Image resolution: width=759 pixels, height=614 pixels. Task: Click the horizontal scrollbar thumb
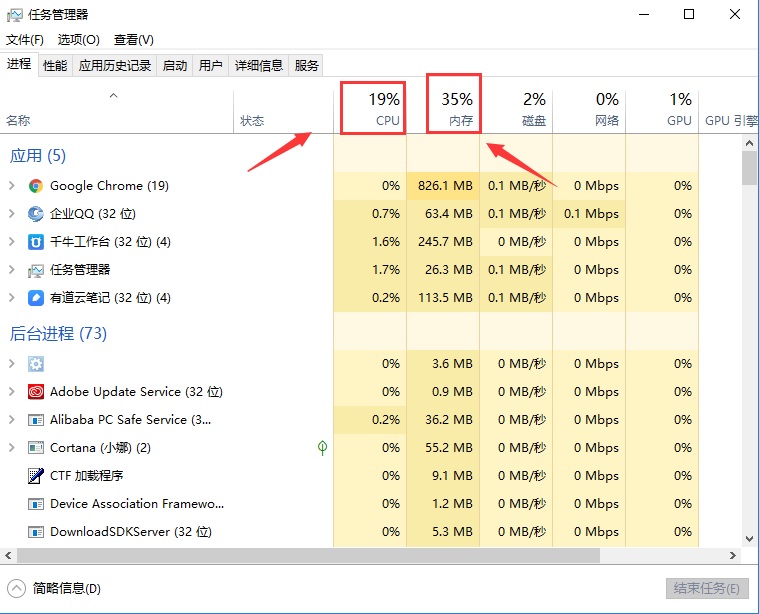(x=308, y=555)
